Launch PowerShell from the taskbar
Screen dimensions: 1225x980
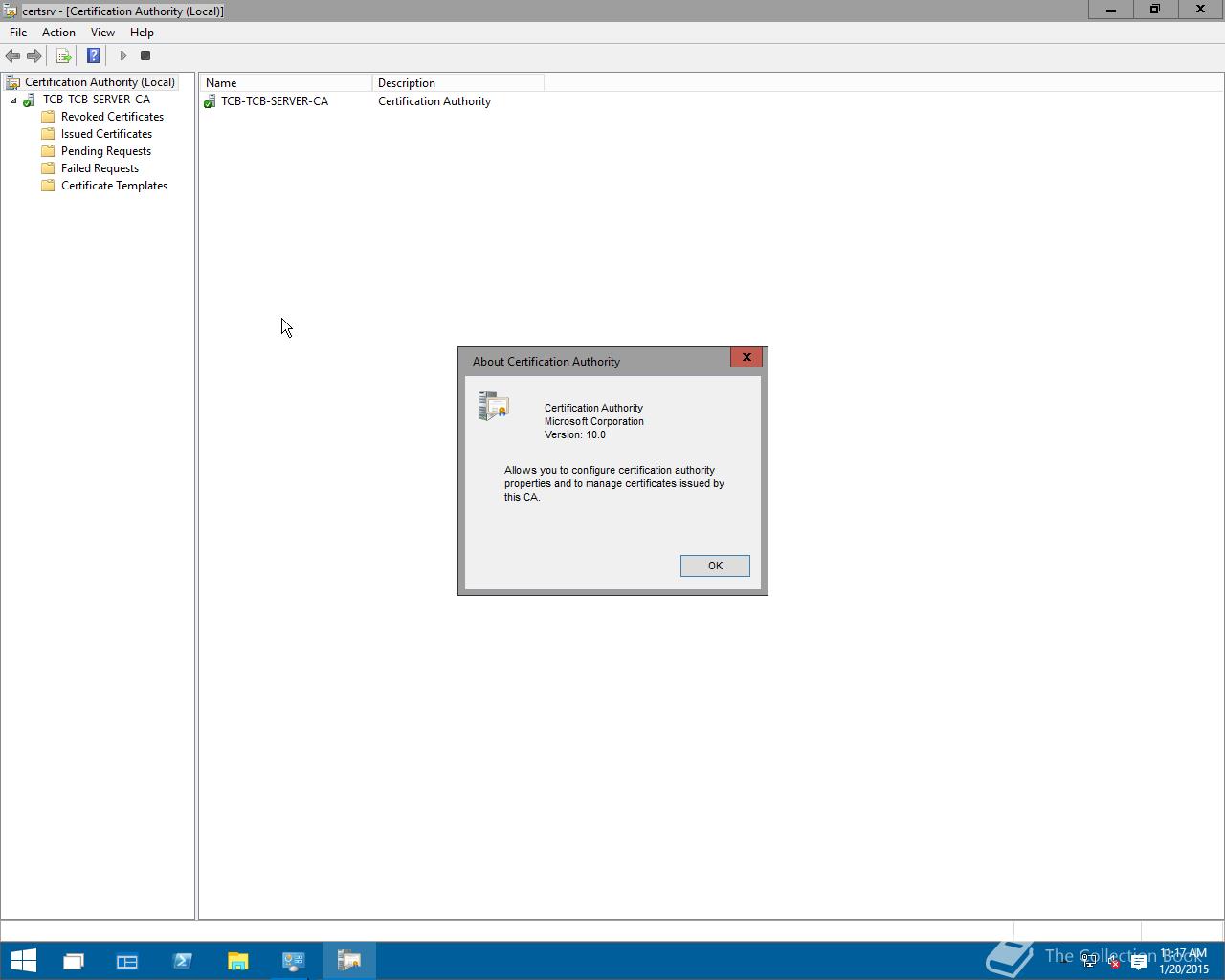[183, 960]
